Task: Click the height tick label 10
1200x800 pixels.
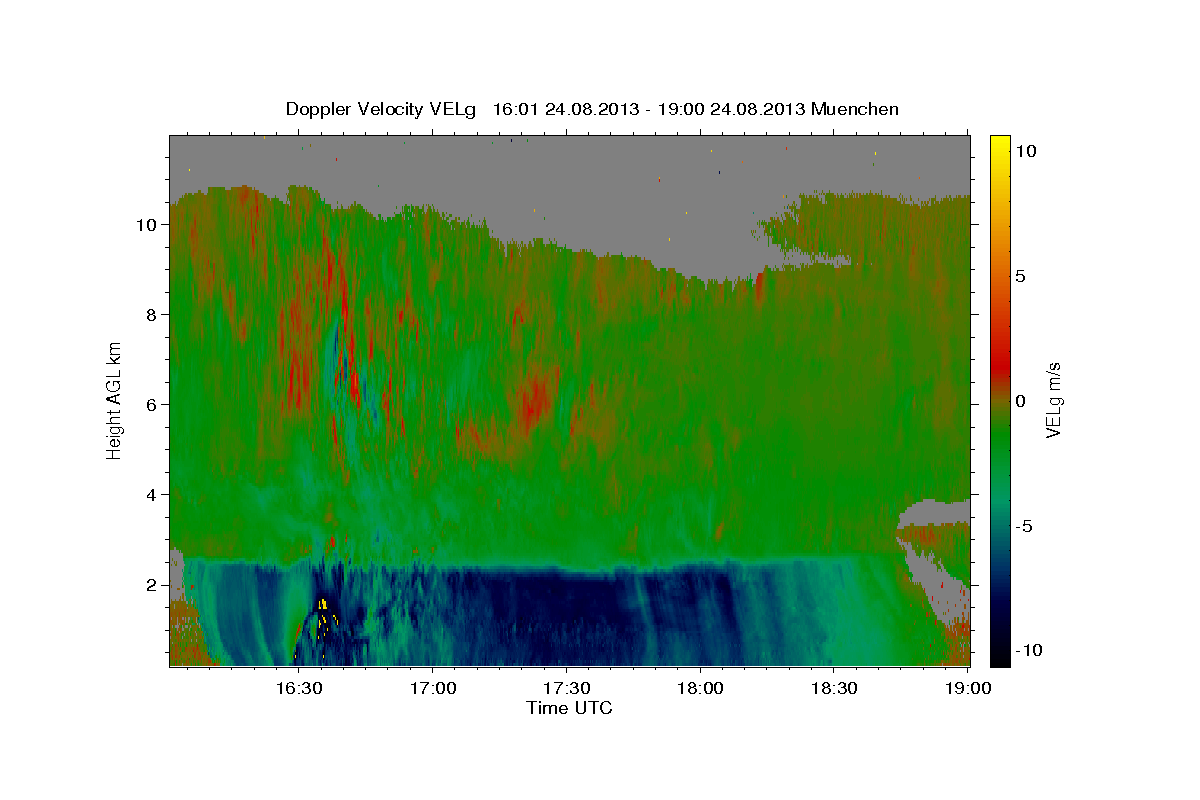Action: [148, 225]
